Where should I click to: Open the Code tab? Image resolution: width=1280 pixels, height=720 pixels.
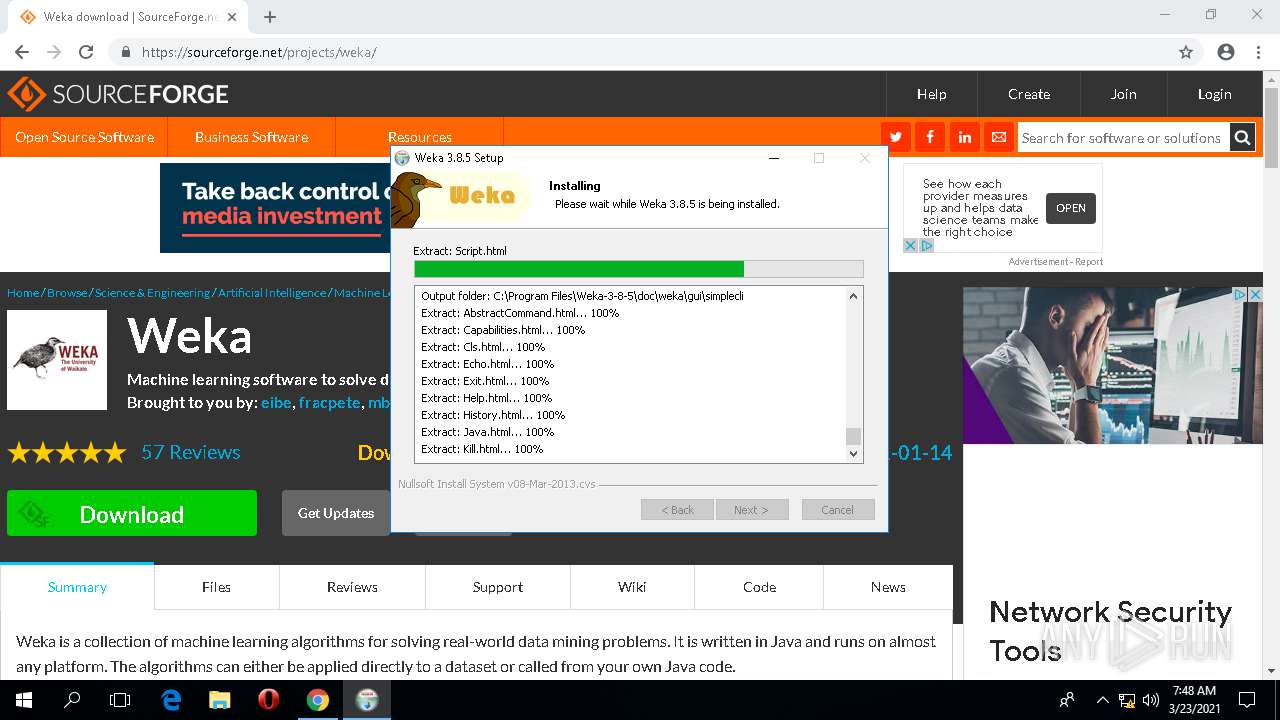(759, 587)
